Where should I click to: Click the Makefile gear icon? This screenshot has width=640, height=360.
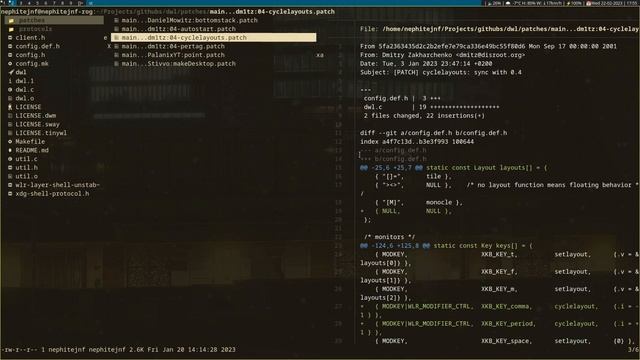[x=10, y=142]
